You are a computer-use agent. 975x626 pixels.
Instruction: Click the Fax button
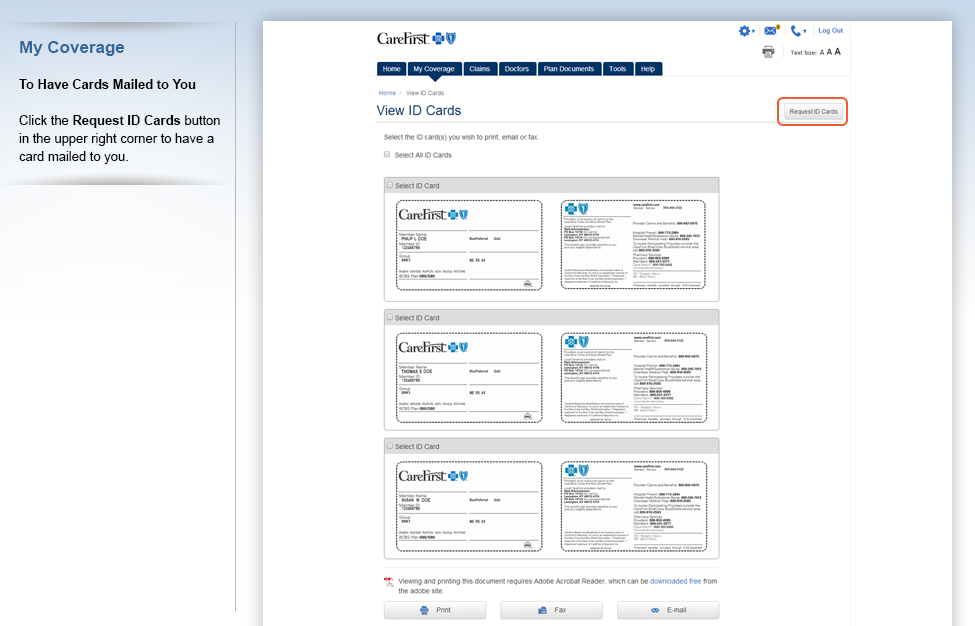pos(552,610)
